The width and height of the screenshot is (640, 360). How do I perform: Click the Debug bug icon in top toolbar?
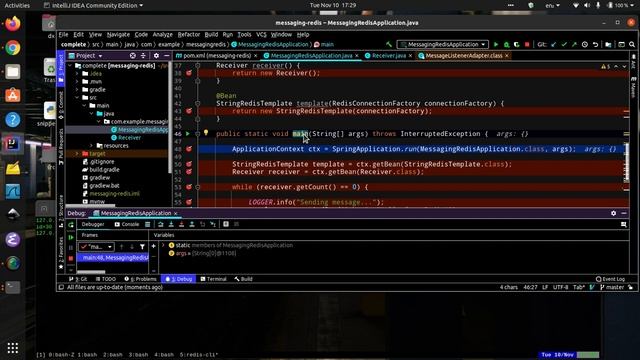click(x=507, y=44)
